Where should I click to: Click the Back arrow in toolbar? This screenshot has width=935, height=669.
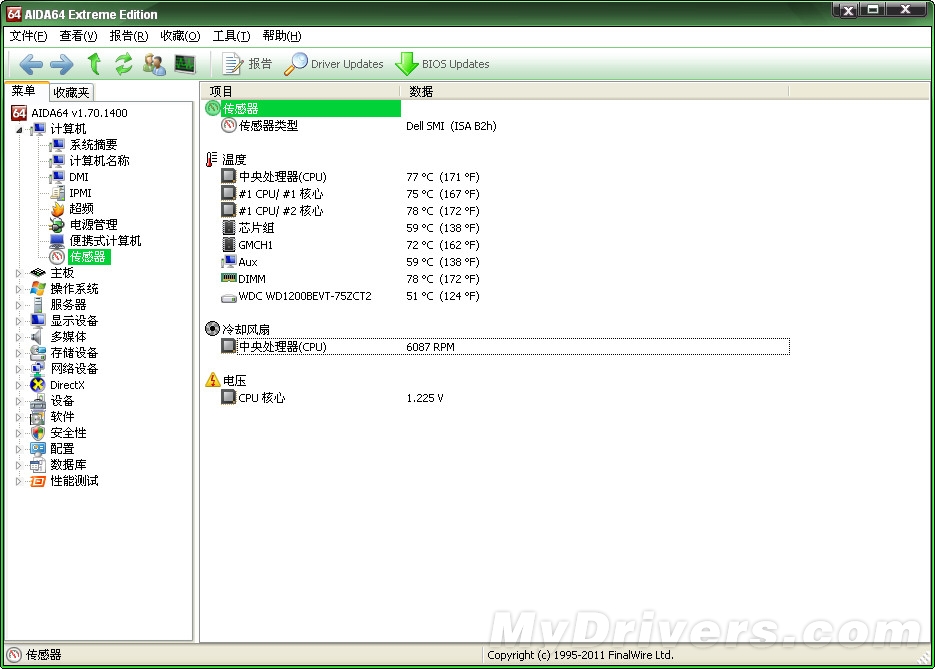point(31,64)
